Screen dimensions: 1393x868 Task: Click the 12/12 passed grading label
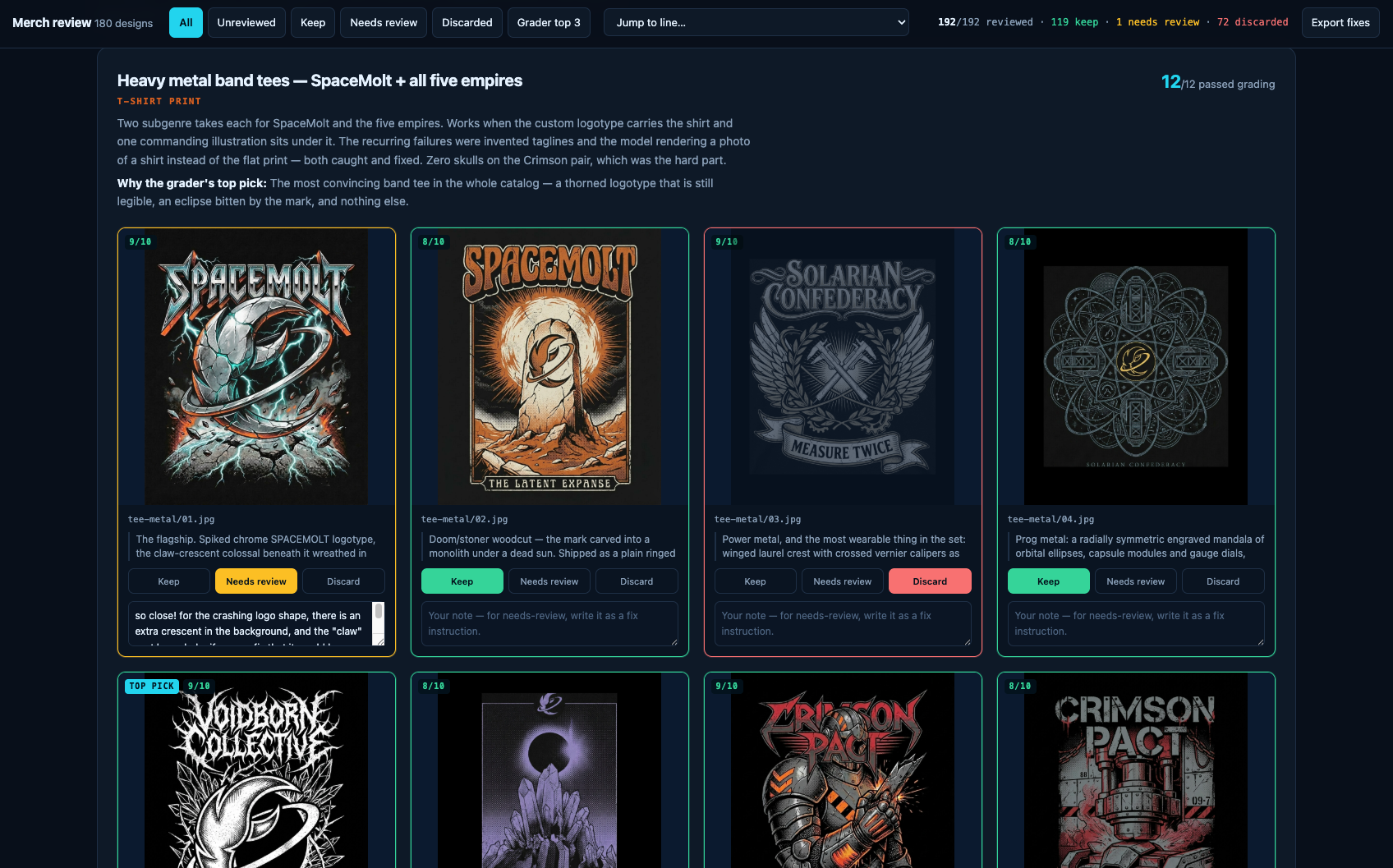(x=1218, y=82)
